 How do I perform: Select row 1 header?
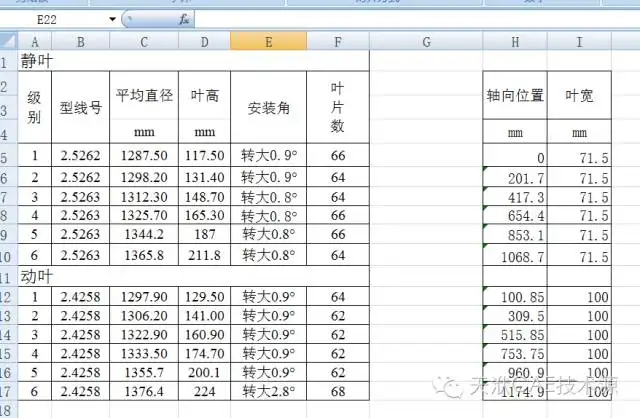tap(9, 62)
